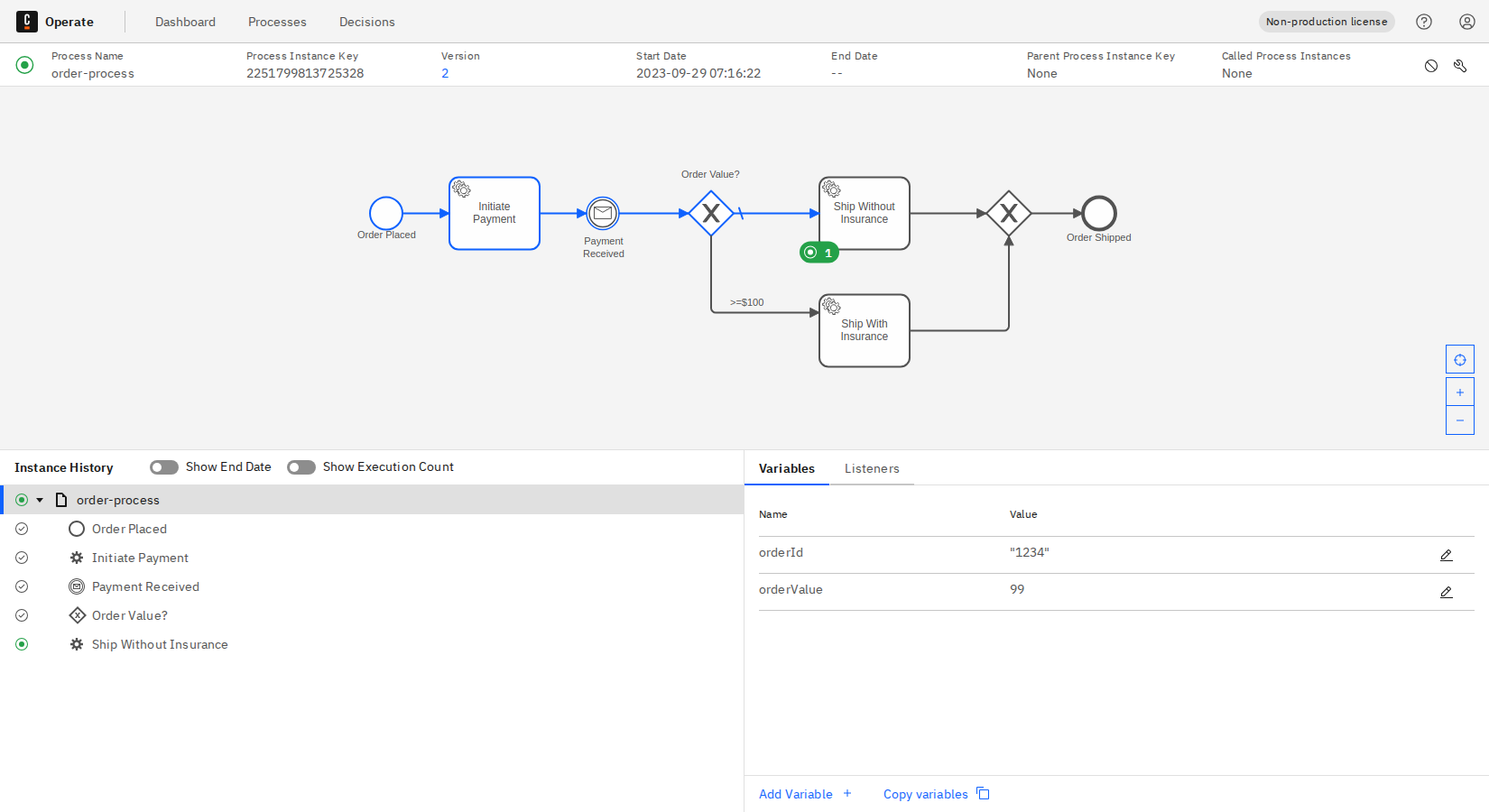Open the user profile icon
This screenshot has height=812, width=1489.
tap(1466, 21)
